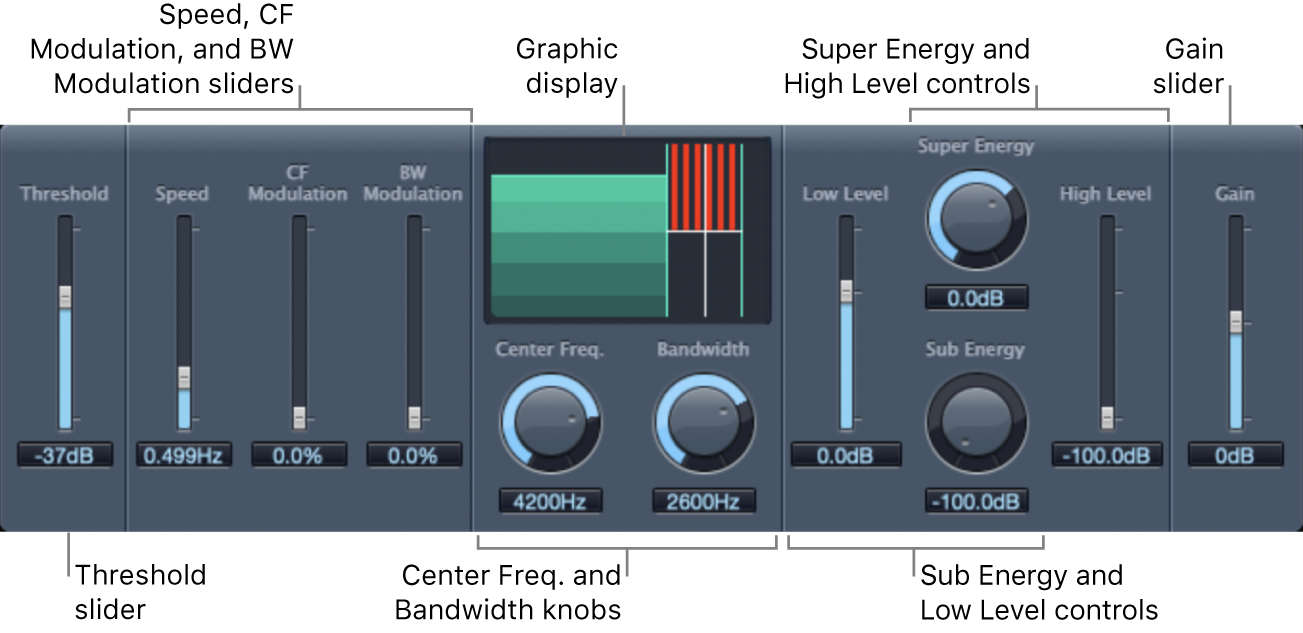Click the green band in graphic display

click(578, 246)
